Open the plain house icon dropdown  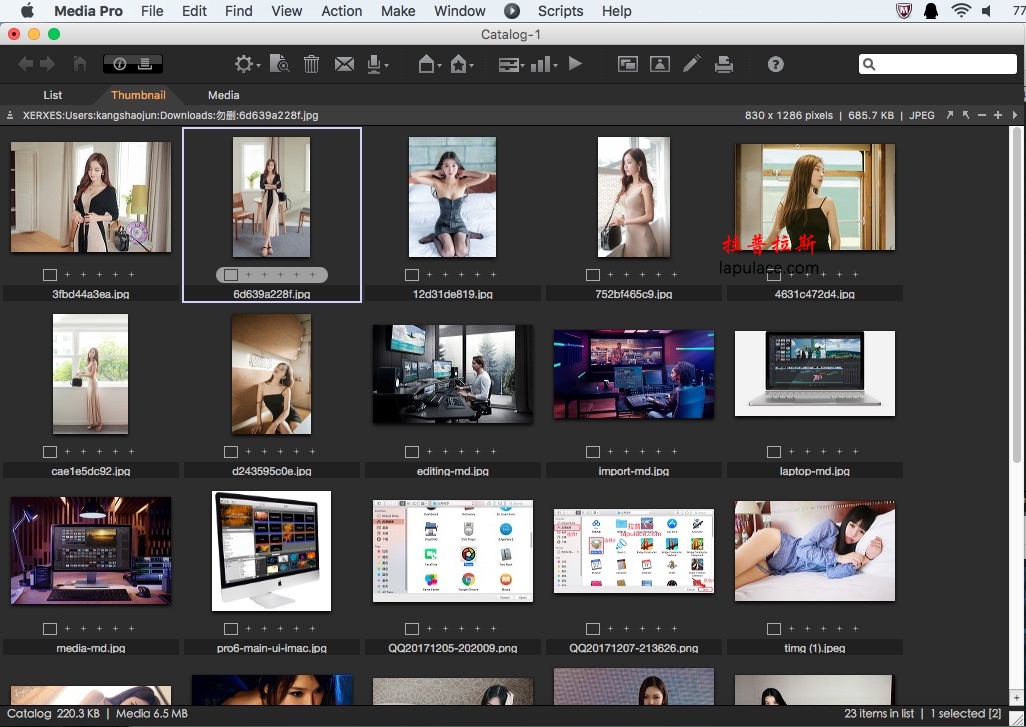(429, 64)
